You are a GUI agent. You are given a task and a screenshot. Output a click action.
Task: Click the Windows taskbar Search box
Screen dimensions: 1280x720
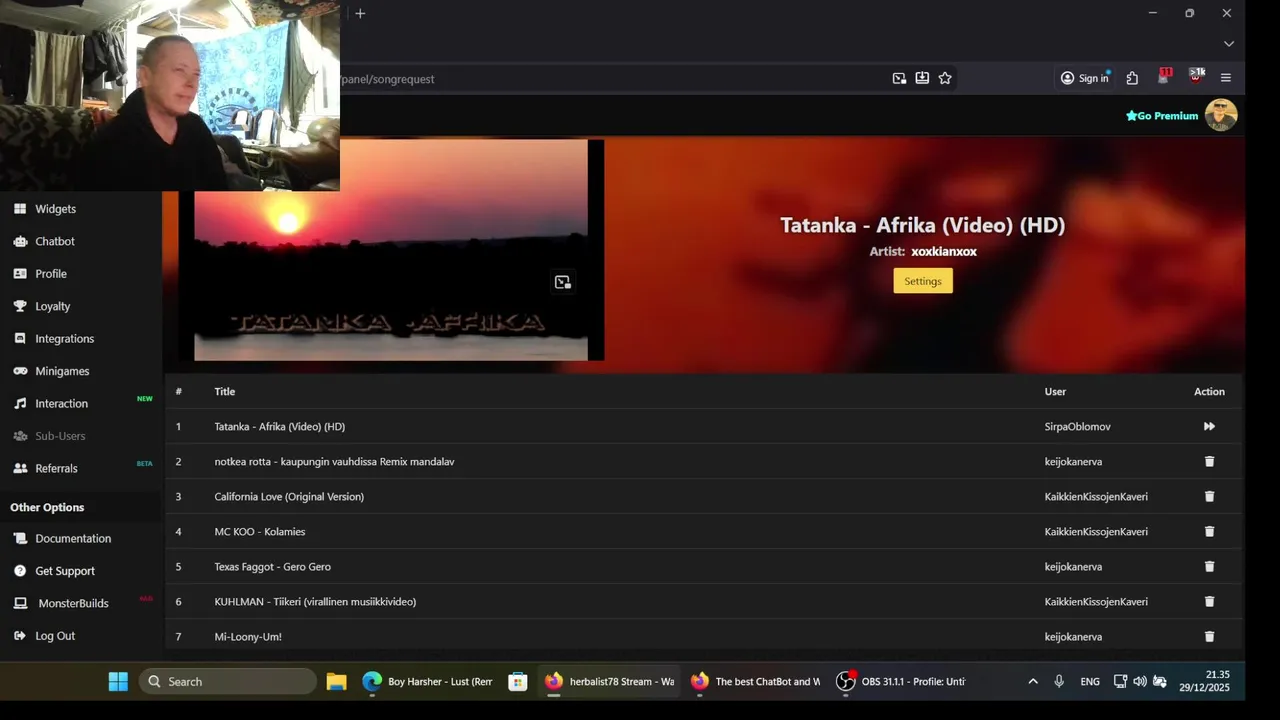click(x=228, y=681)
